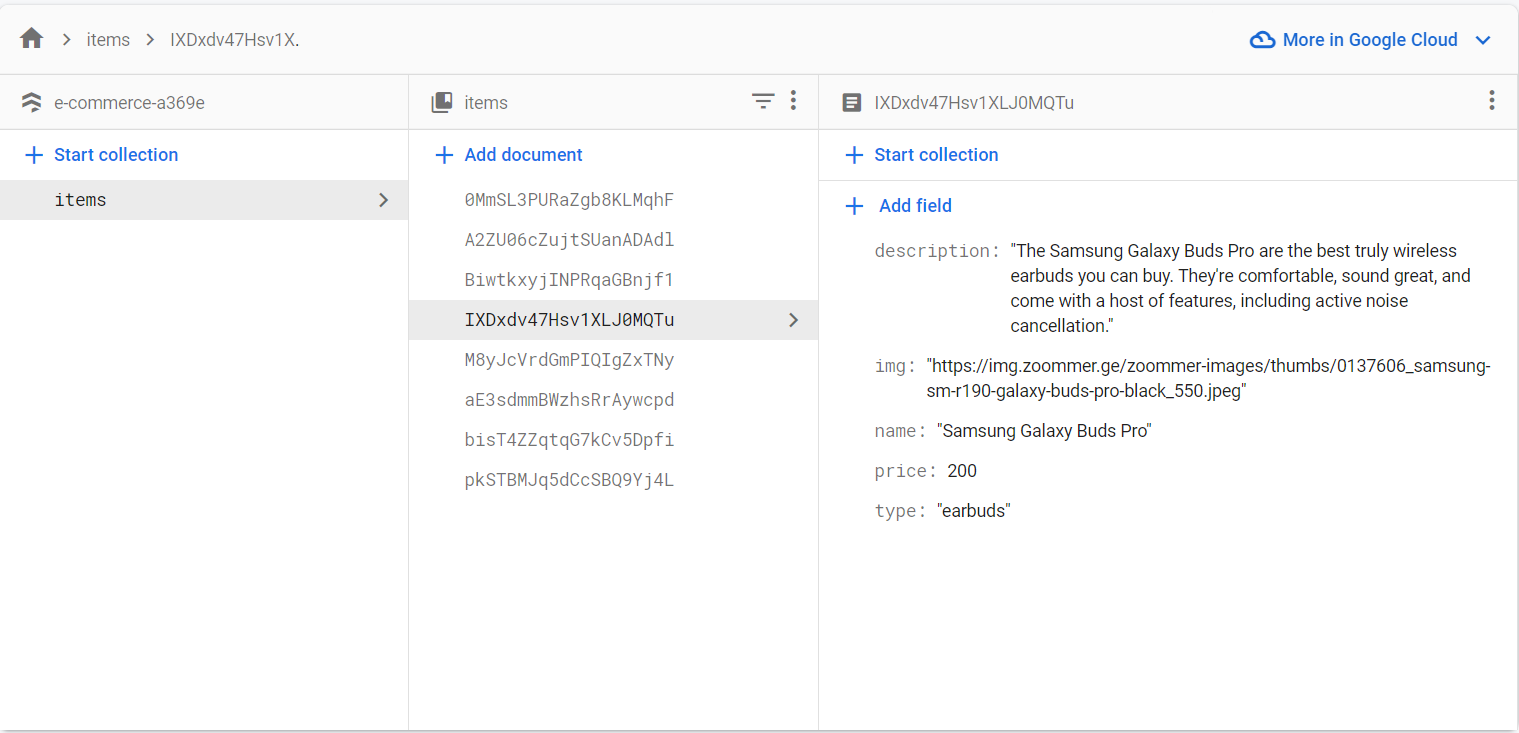Select document 0MmSL3PURaZgb8KLMqhF
This screenshot has height=733, width=1519.
569,200
